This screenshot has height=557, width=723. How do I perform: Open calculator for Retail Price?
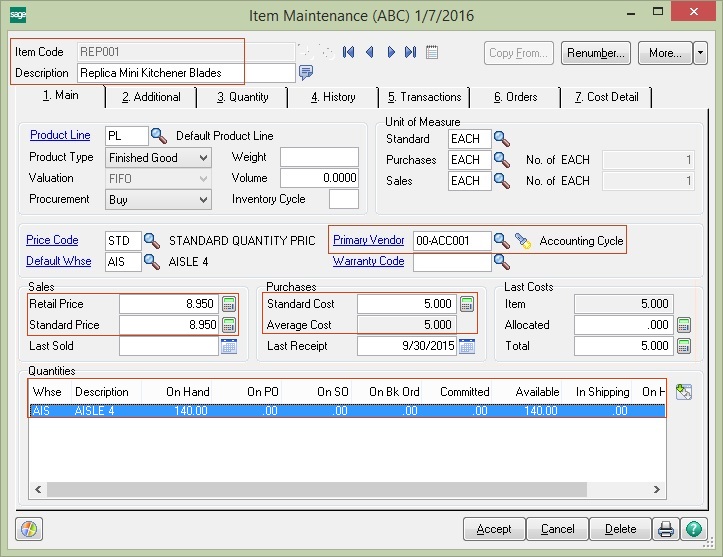[229, 304]
